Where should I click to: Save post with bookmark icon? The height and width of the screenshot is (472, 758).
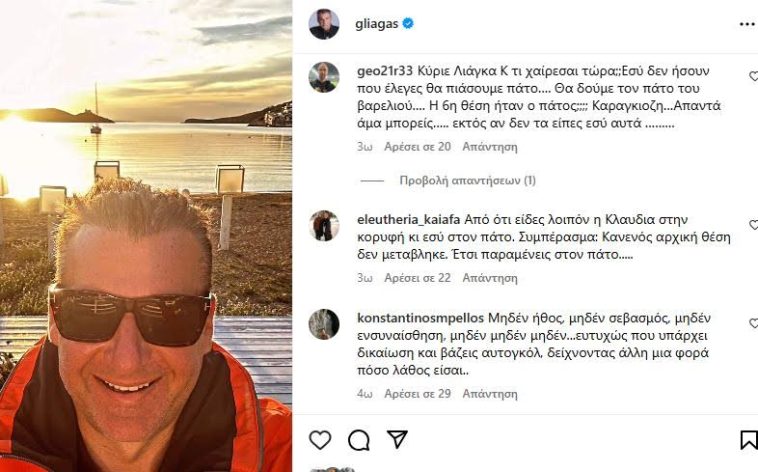(x=749, y=440)
